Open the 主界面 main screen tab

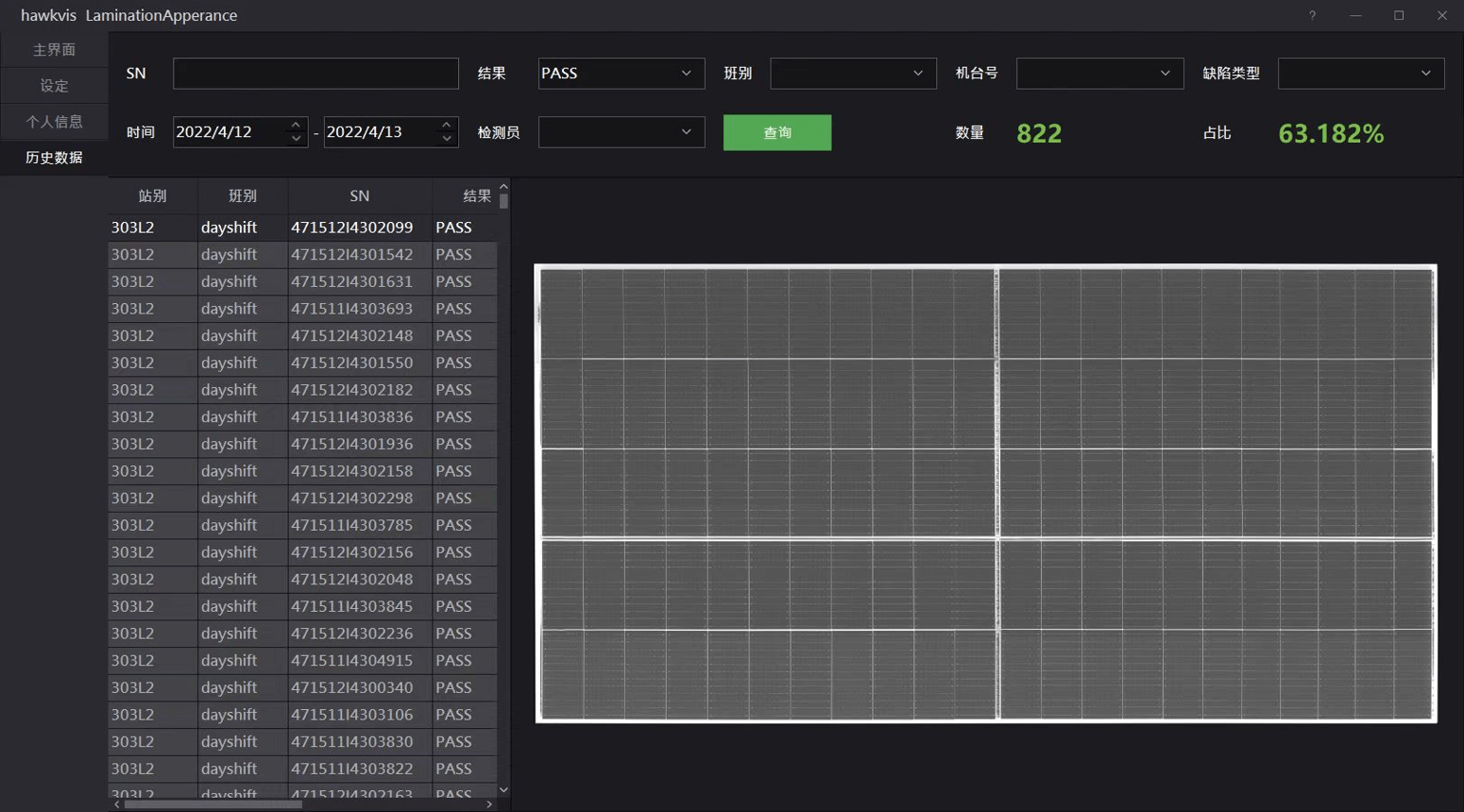click(54, 49)
